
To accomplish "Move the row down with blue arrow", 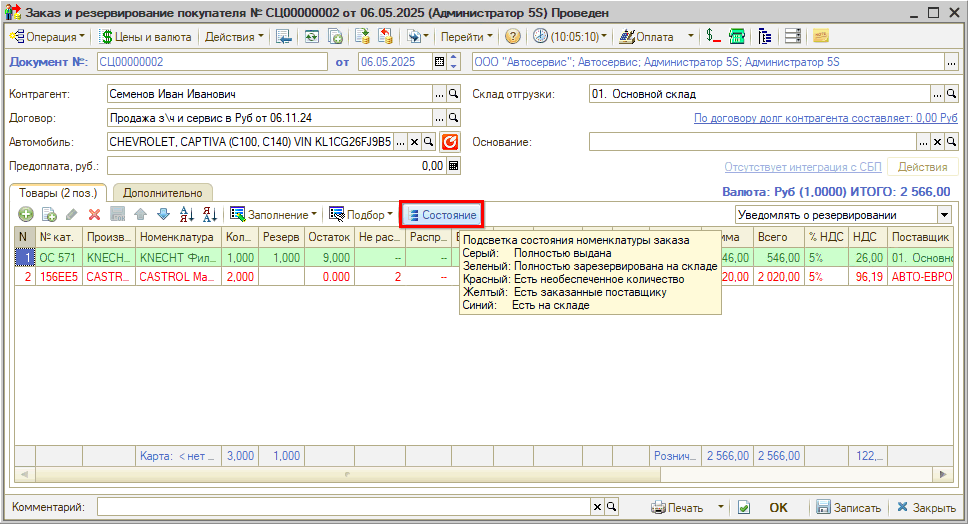I will [x=163, y=214].
